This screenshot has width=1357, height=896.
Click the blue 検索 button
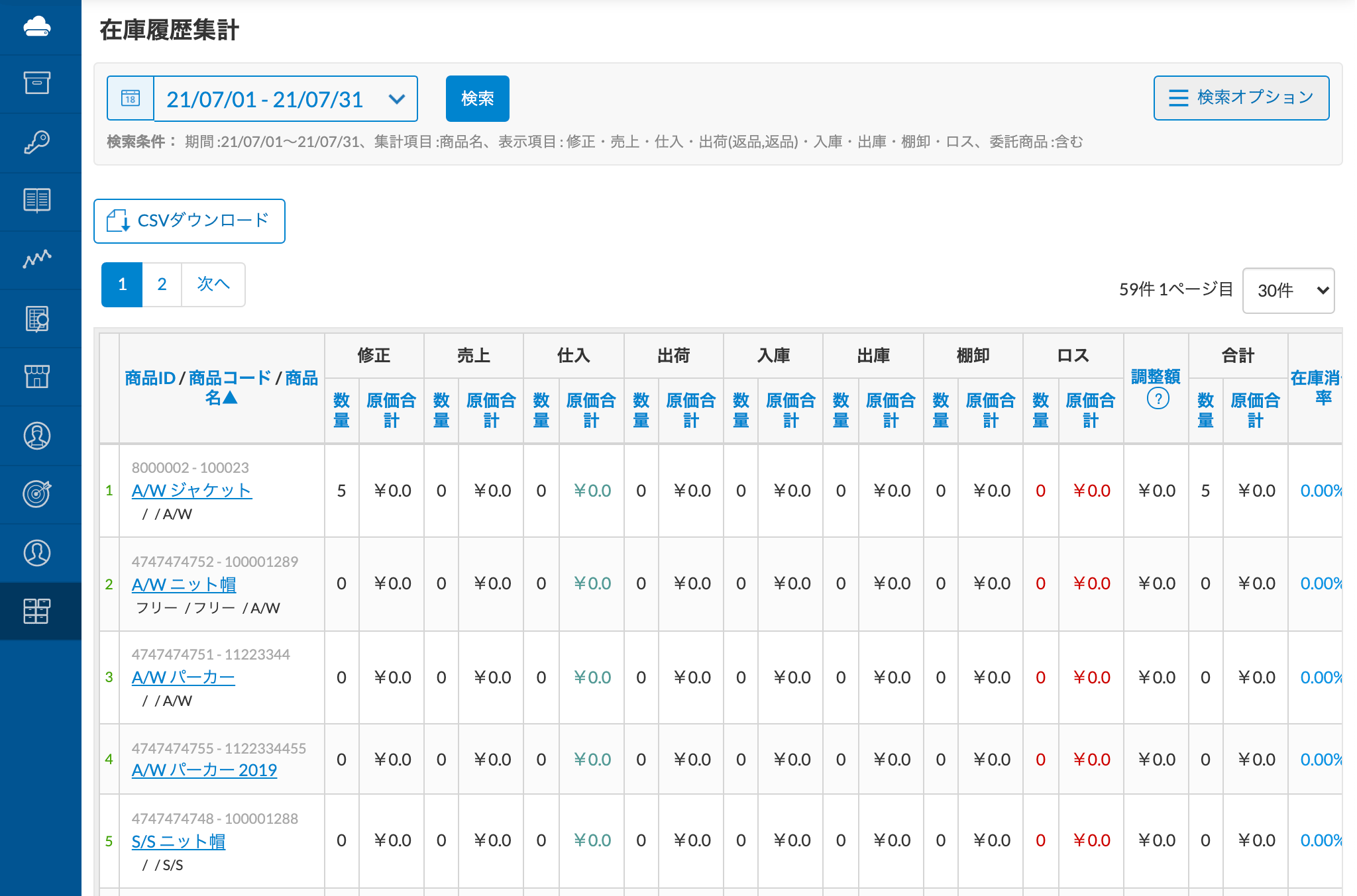click(477, 99)
